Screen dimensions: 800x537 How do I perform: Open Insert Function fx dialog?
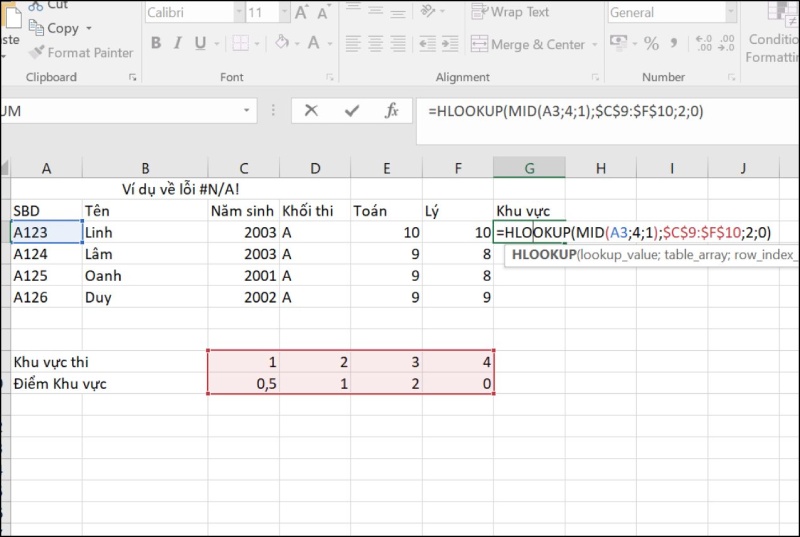(392, 111)
